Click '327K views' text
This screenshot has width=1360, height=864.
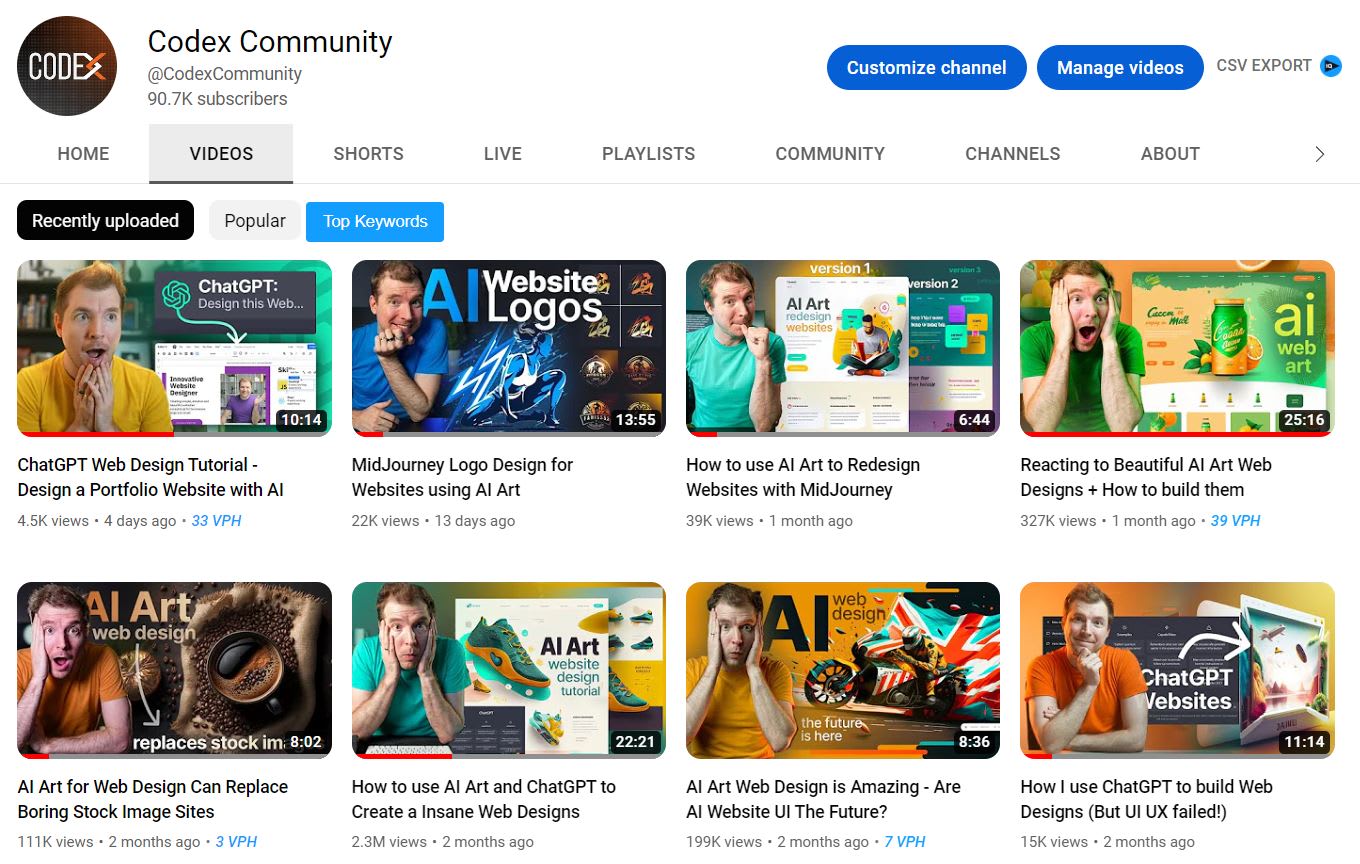pos(1058,521)
